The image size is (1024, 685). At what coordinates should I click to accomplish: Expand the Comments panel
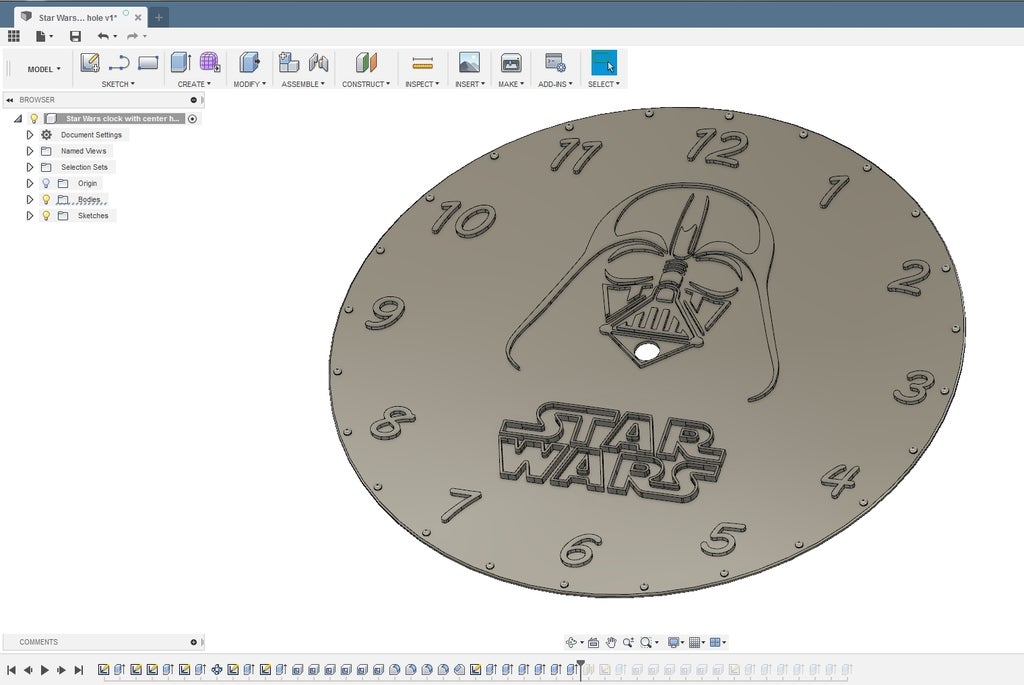click(193, 643)
